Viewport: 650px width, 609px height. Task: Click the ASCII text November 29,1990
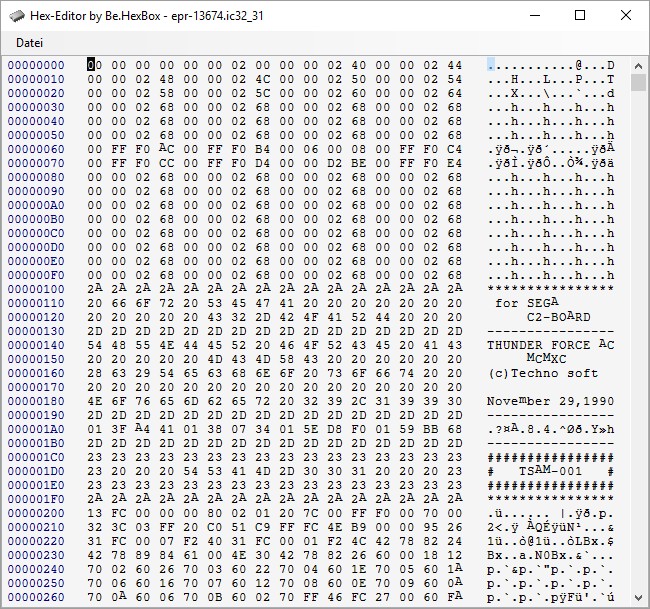[x=551, y=401]
